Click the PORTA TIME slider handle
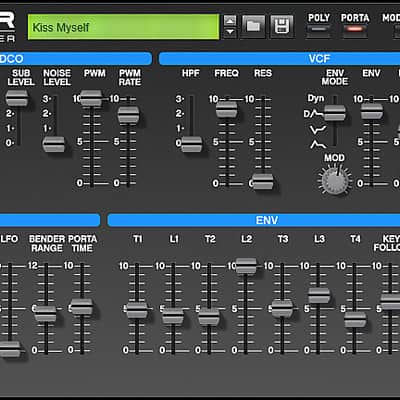The image size is (400, 400). point(82,306)
